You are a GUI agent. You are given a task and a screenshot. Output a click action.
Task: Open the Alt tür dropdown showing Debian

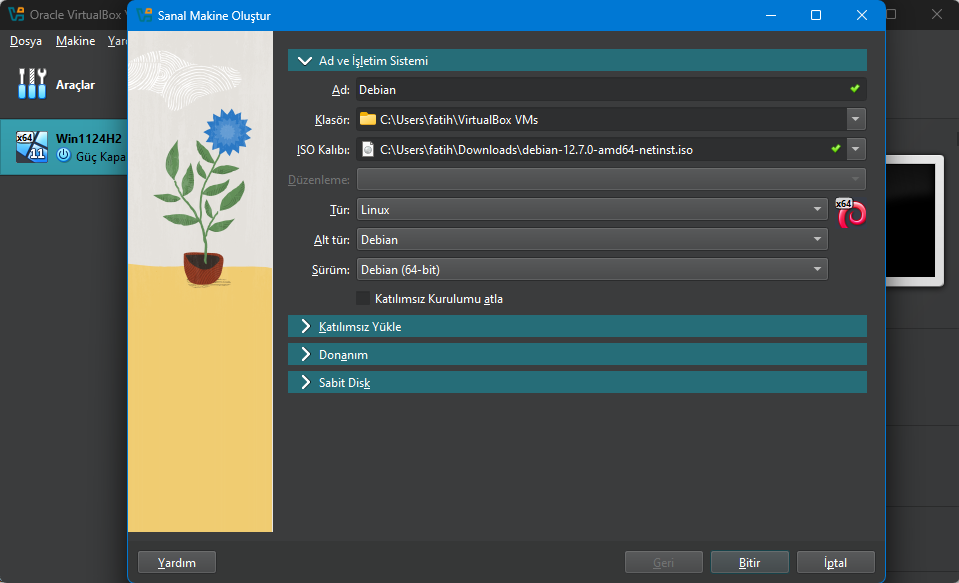pyautogui.click(x=591, y=240)
